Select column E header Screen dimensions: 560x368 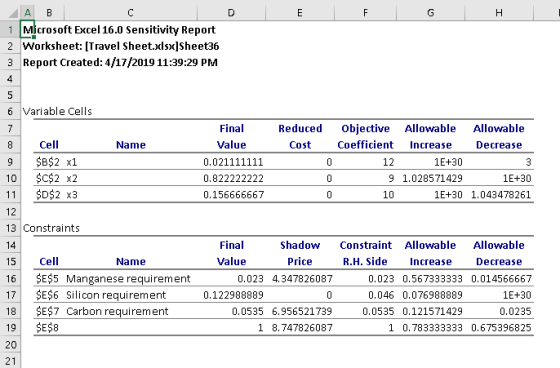300,13
